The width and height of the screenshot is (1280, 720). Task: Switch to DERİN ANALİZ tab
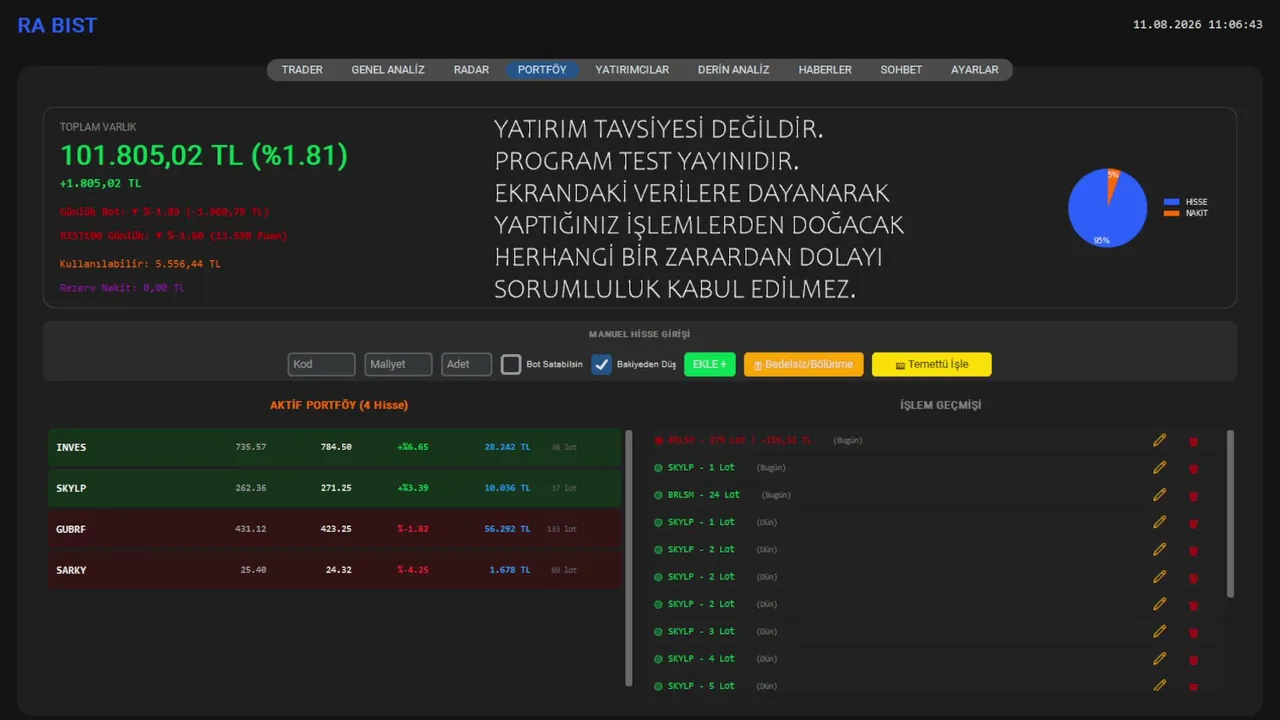coord(734,70)
